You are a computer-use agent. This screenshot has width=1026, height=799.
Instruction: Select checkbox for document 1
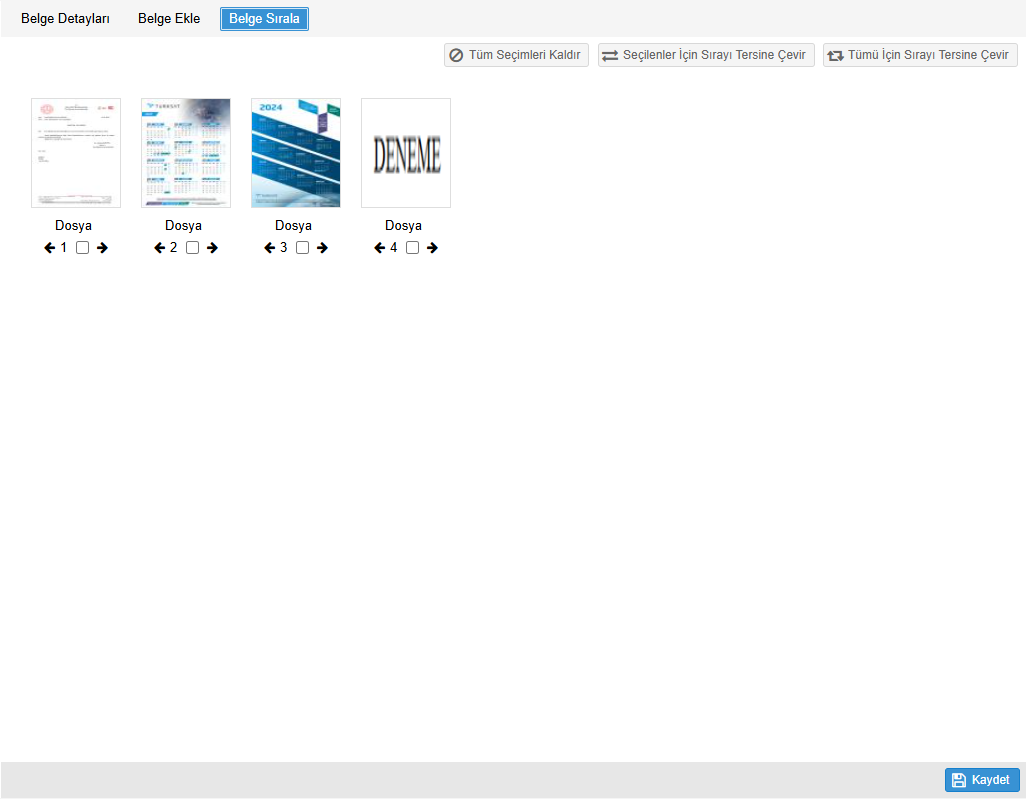[83, 248]
